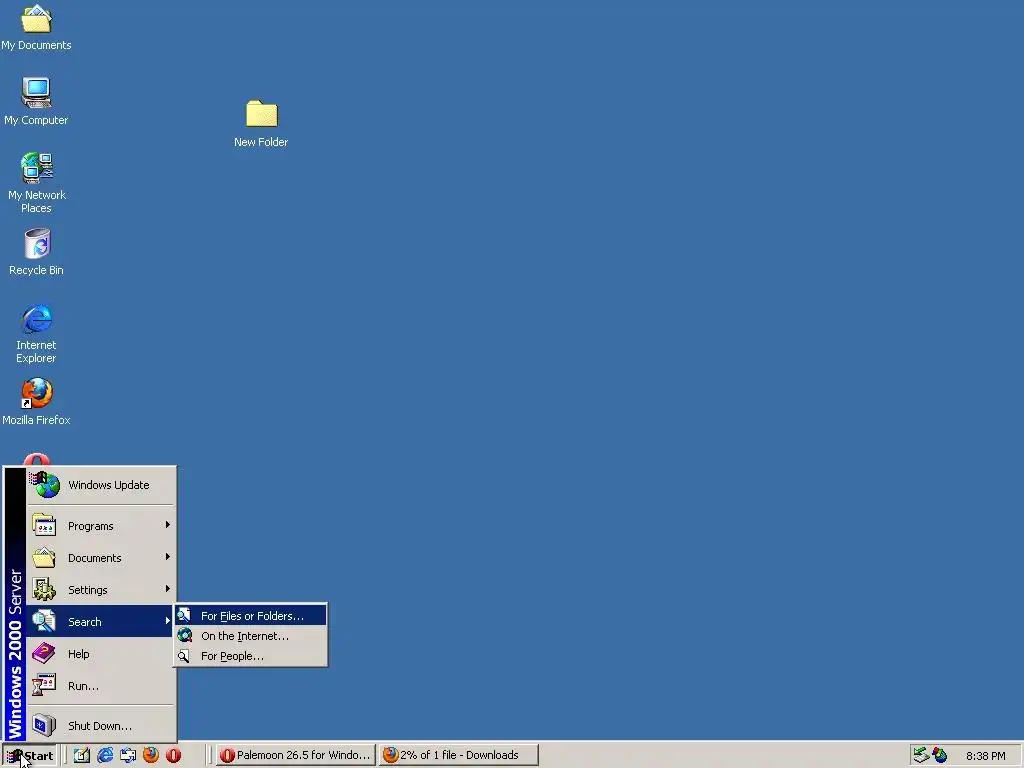Viewport: 1024px width, 768px height.
Task: Launch Opera from the quick launch bar
Action: [174, 755]
